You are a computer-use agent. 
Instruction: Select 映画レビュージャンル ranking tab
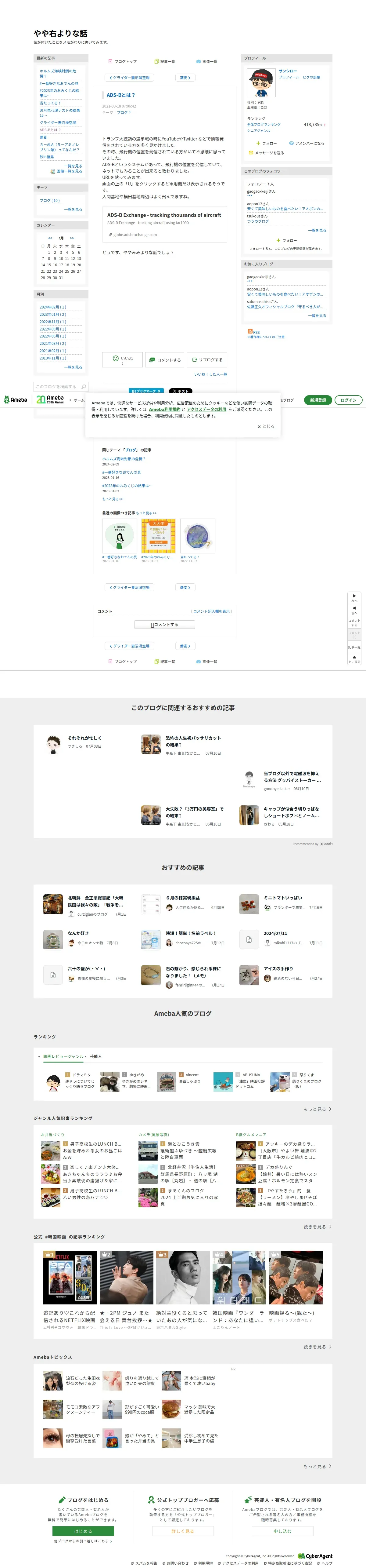[63, 1056]
